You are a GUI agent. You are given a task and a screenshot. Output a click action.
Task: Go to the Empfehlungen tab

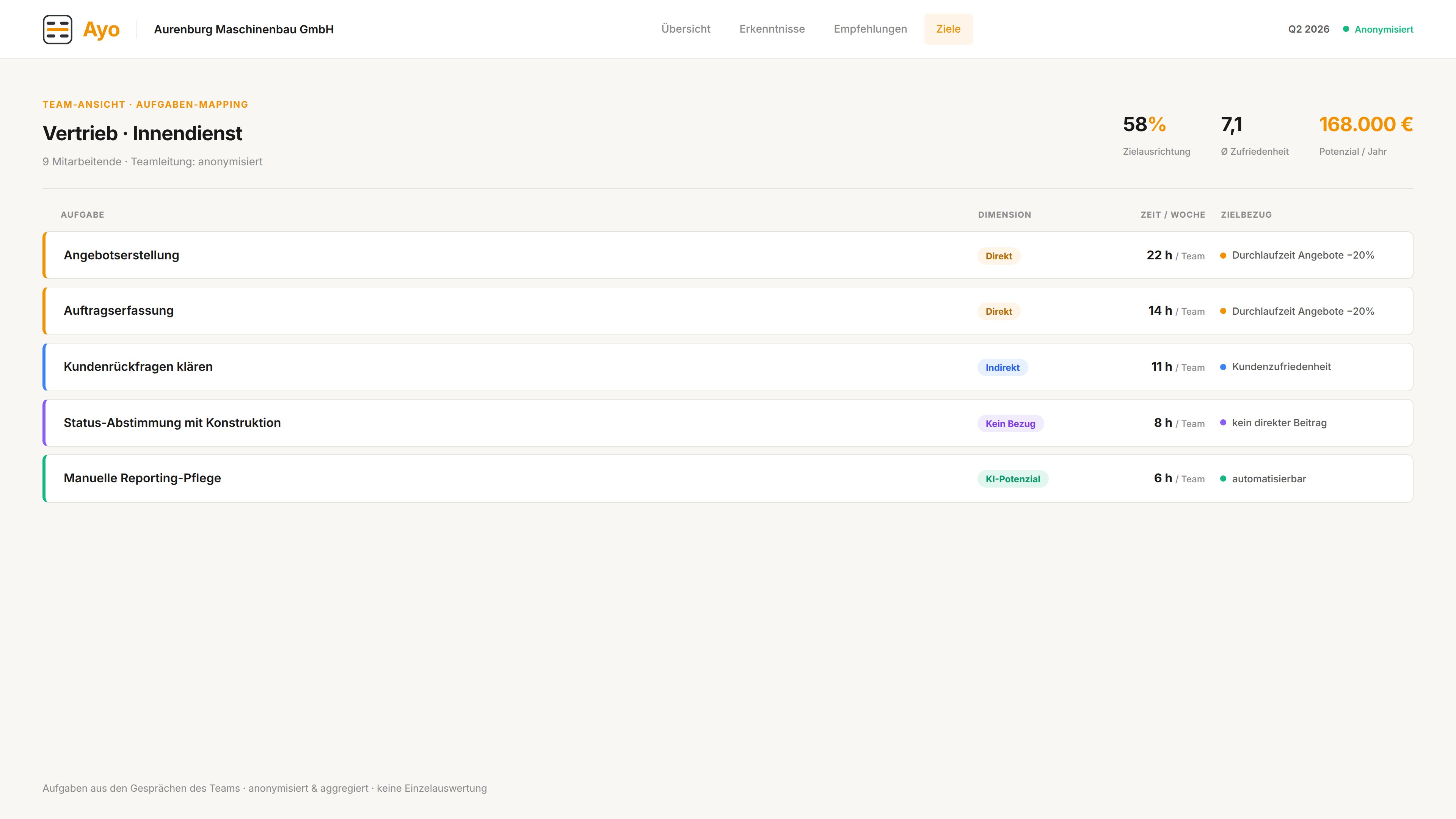pos(871,29)
